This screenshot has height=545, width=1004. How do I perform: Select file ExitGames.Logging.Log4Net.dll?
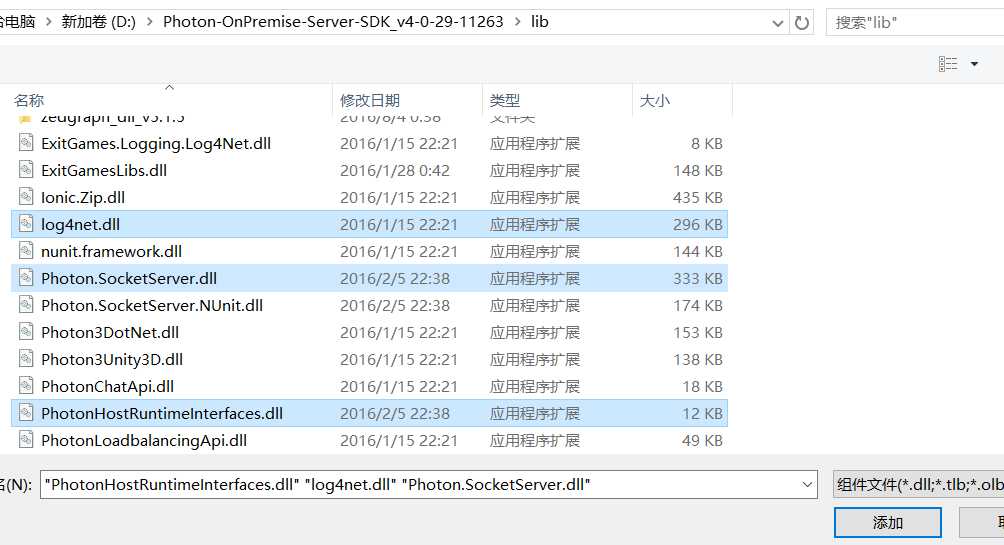pyautogui.click(x=156, y=143)
